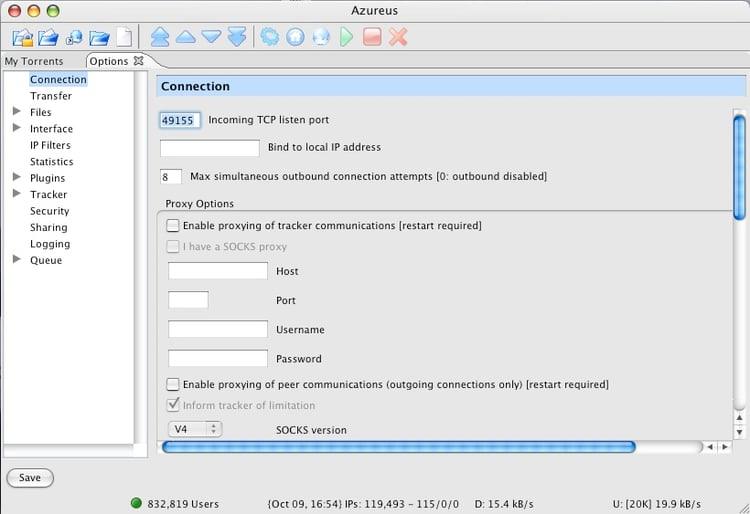Close the Options tab with its X
The height and width of the screenshot is (514, 750).
[139, 61]
